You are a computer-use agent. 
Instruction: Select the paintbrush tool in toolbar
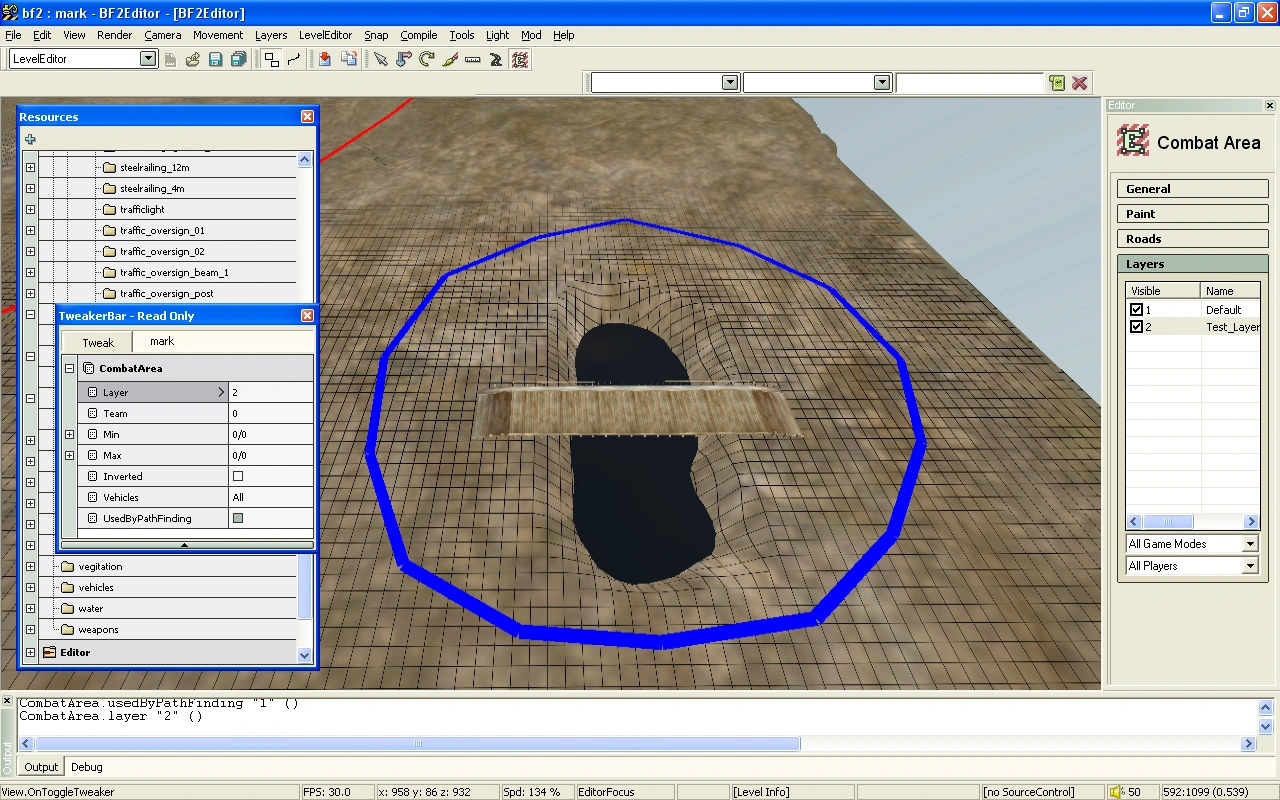pyautogui.click(x=450, y=59)
